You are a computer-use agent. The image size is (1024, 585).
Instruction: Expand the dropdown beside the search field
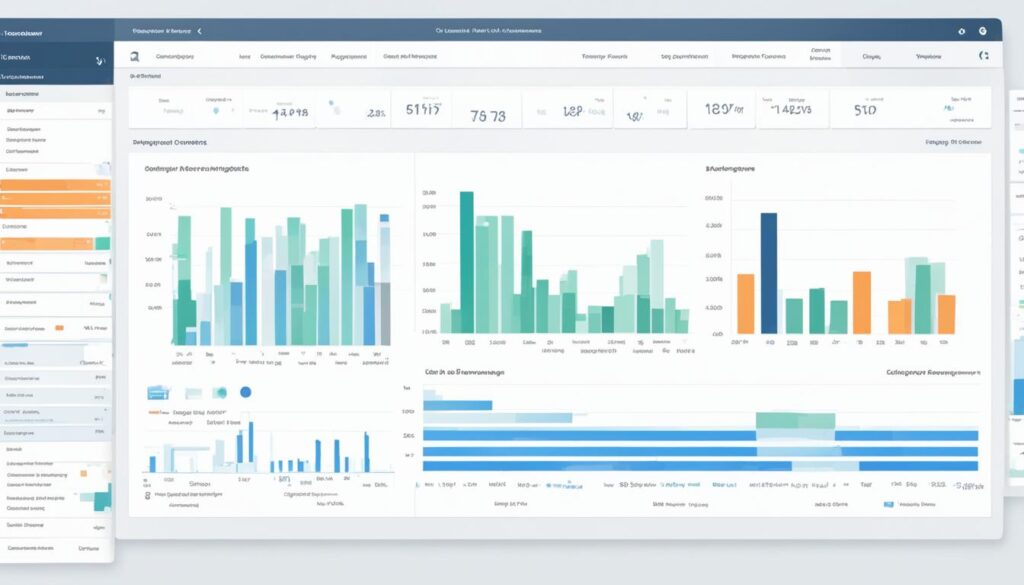[x=245, y=56]
